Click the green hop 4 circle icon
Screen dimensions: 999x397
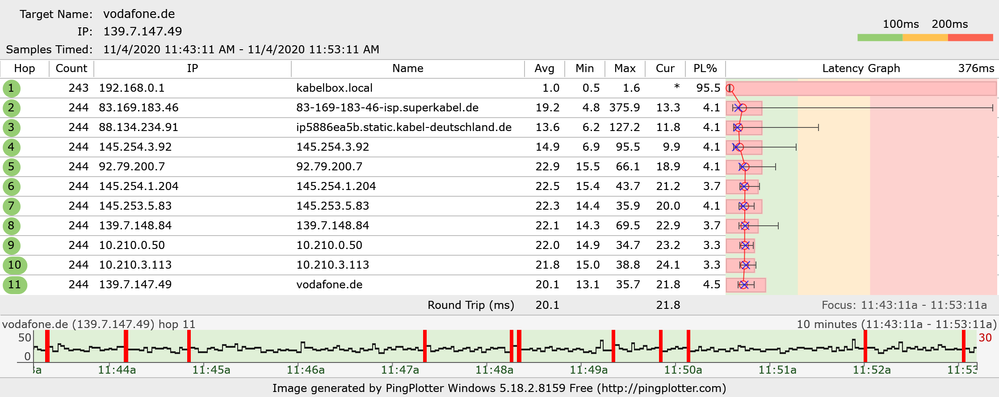click(x=11, y=147)
